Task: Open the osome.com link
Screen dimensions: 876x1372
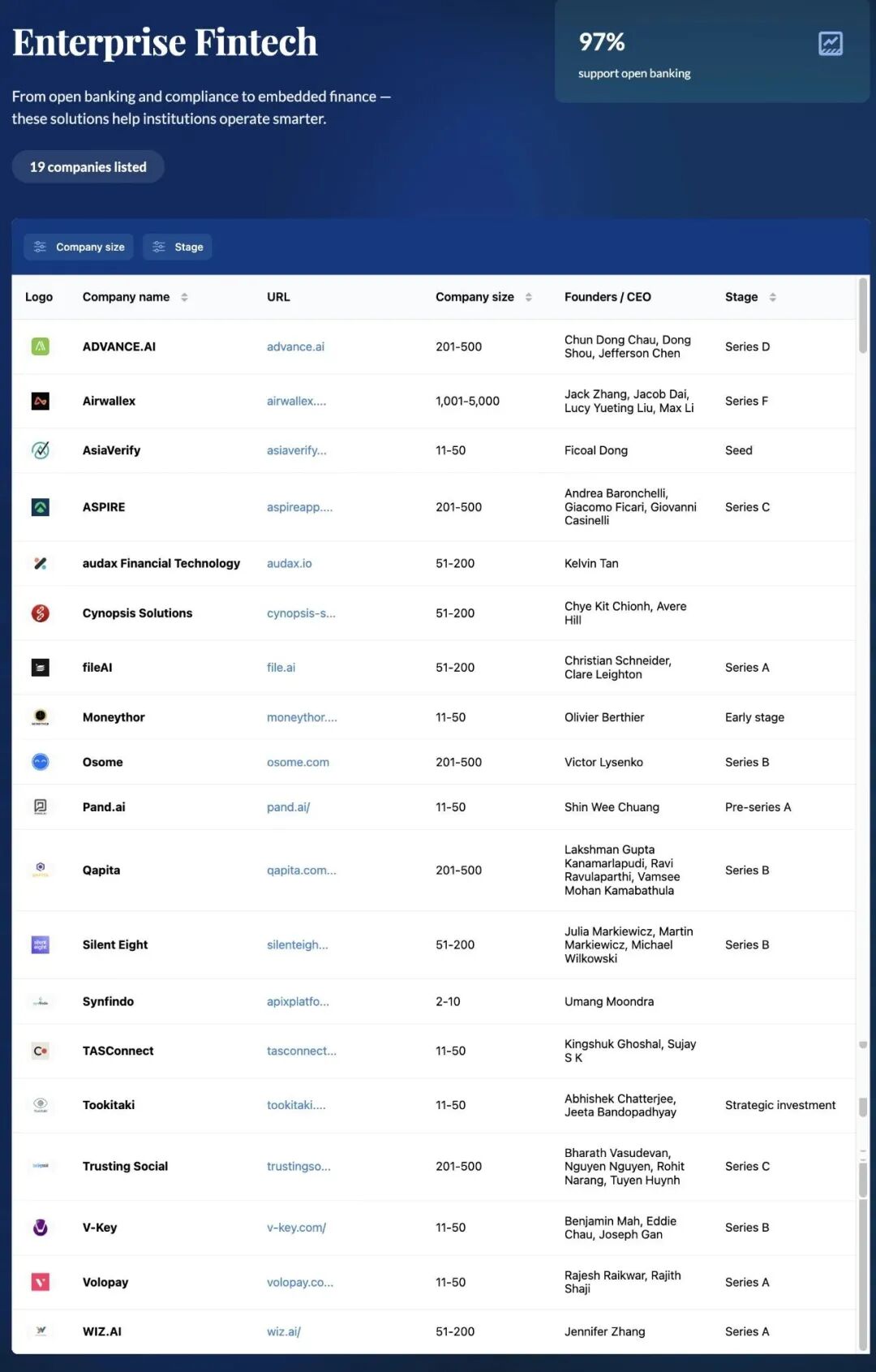Action: pyautogui.click(x=298, y=762)
